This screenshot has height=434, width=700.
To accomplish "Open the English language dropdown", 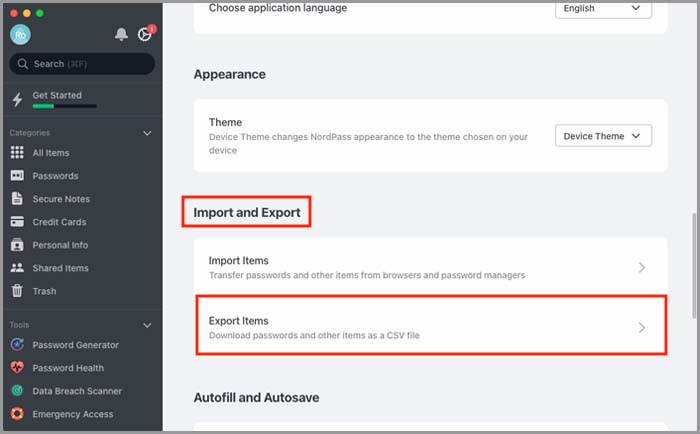I will (x=603, y=9).
